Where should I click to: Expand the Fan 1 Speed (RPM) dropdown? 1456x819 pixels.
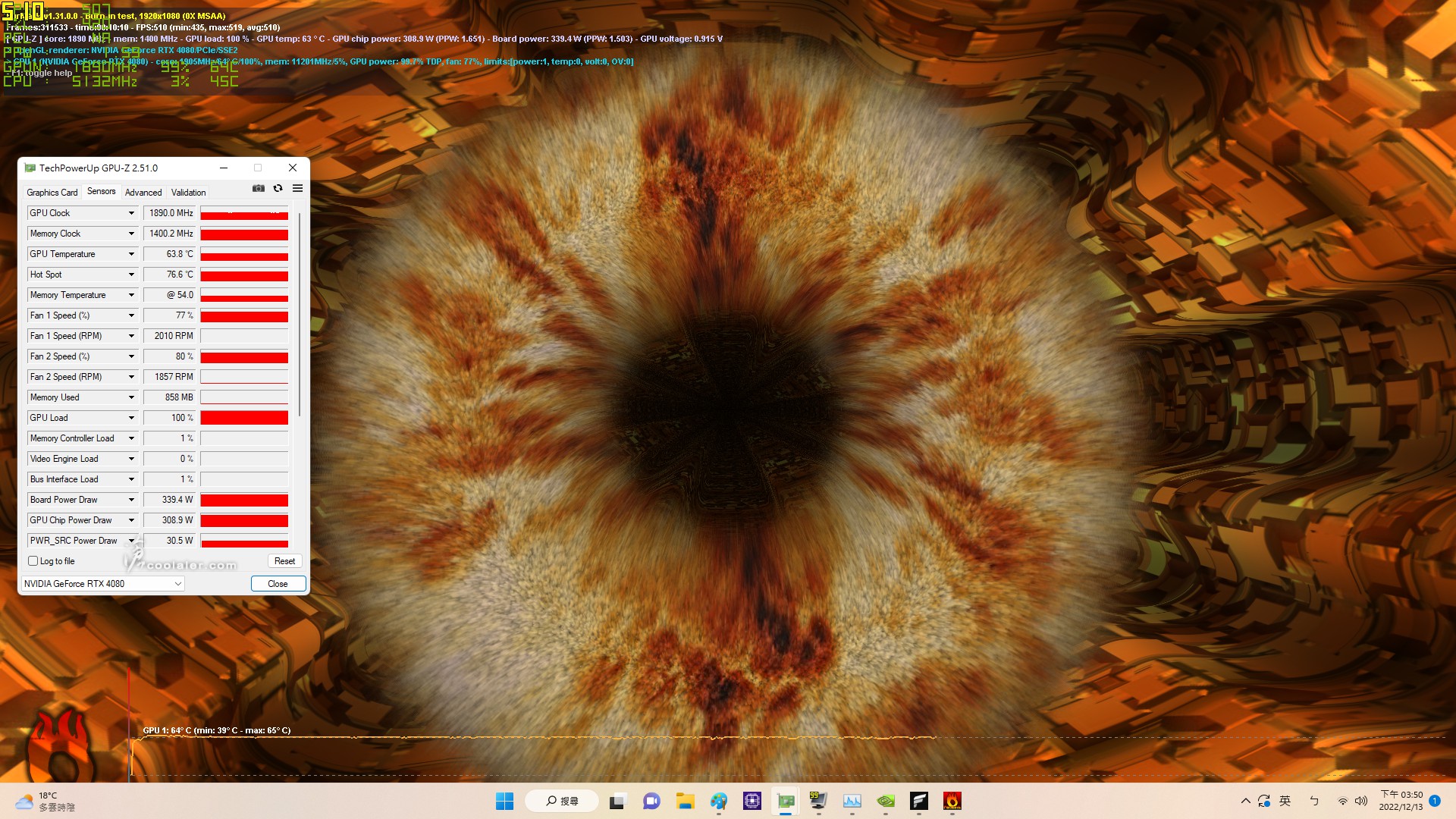tap(131, 336)
